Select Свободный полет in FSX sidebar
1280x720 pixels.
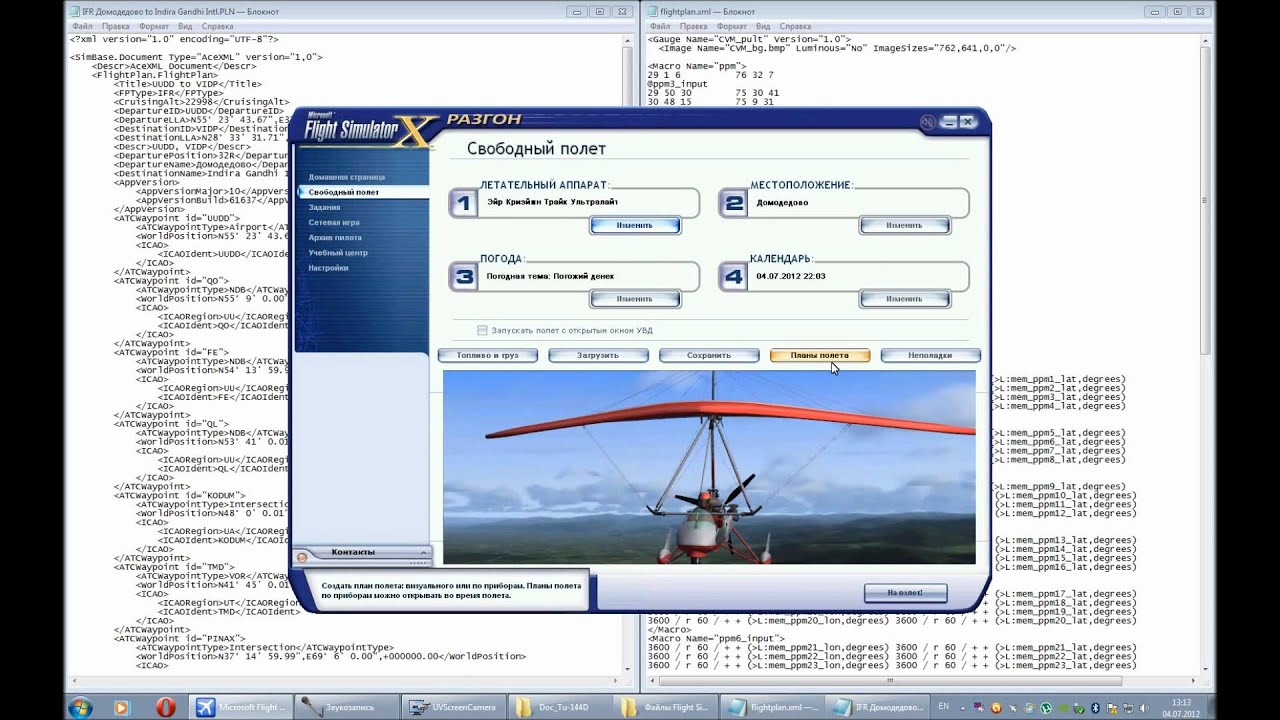(x=343, y=192)
